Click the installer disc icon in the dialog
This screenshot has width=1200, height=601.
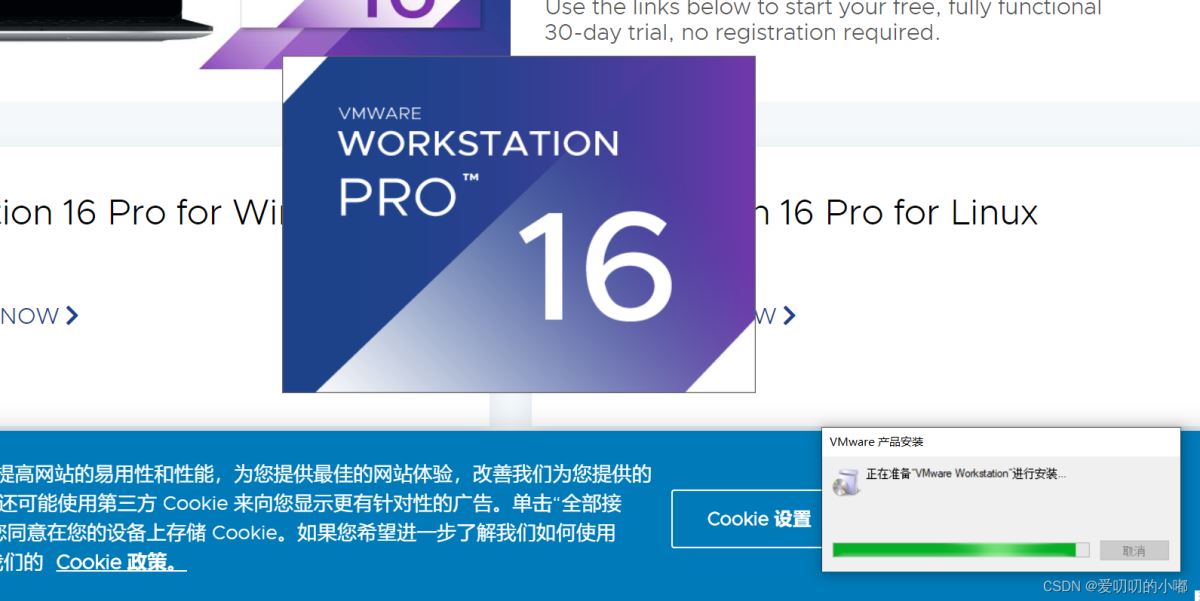tap(846, 482)
